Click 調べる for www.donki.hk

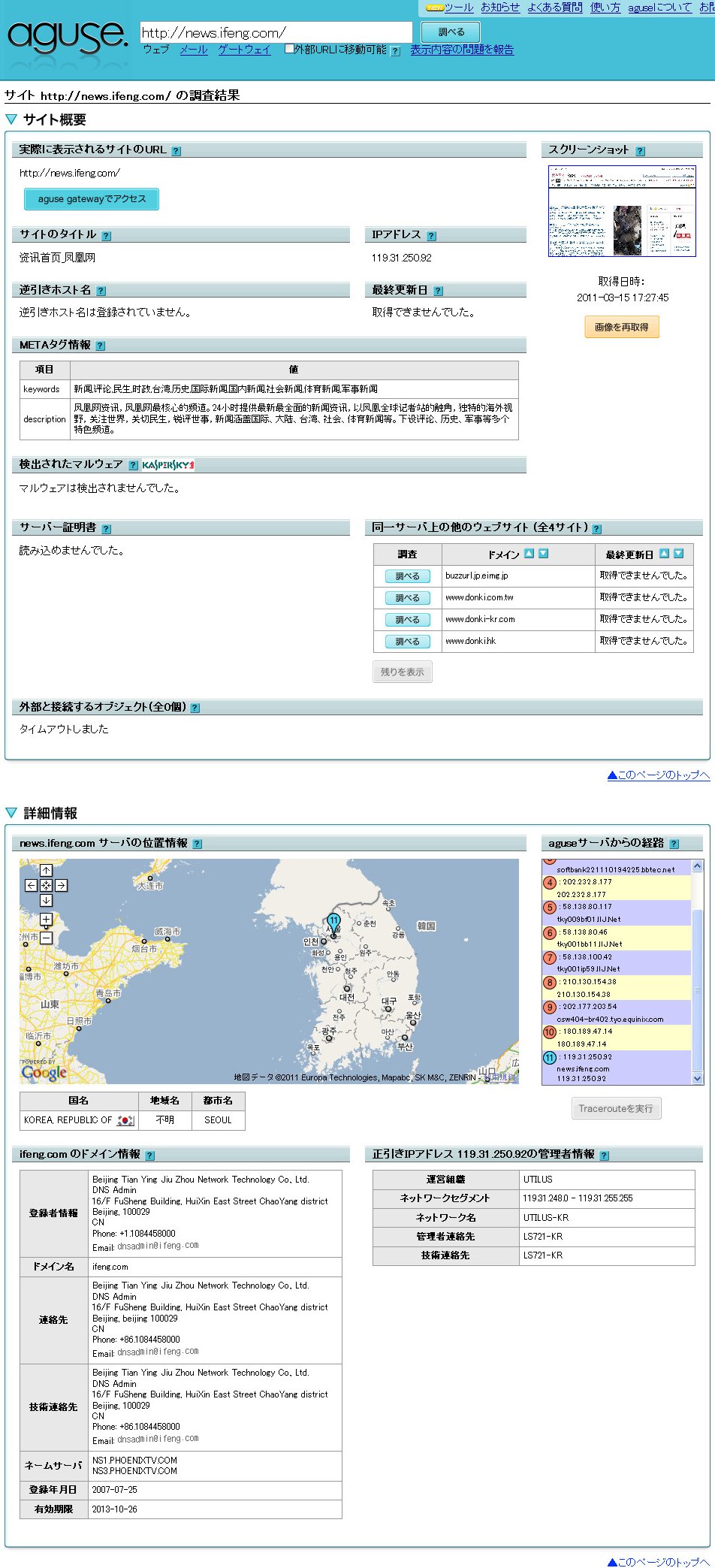point(408,642)
